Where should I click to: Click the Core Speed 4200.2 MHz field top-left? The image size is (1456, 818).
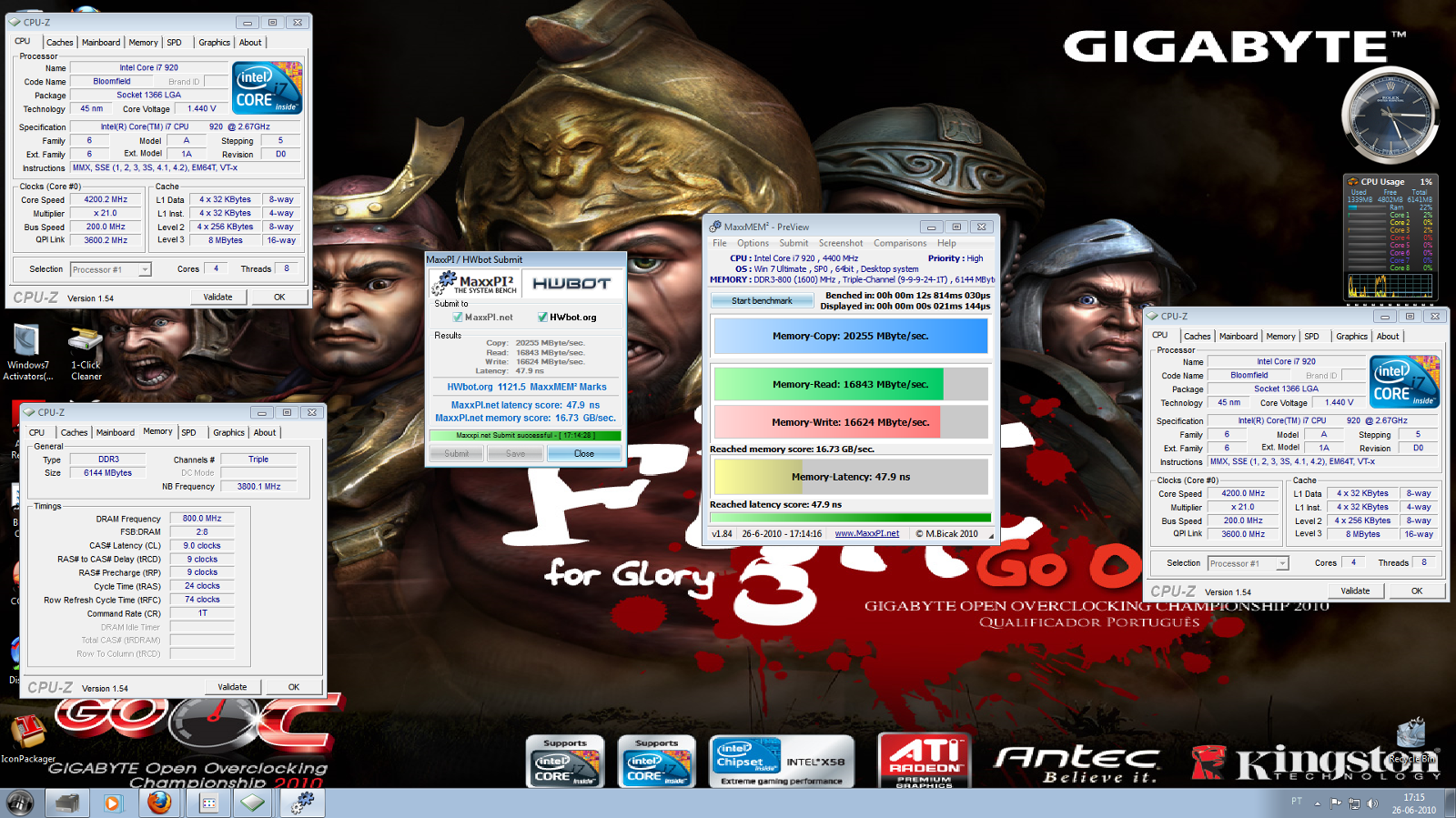(106, 200)
